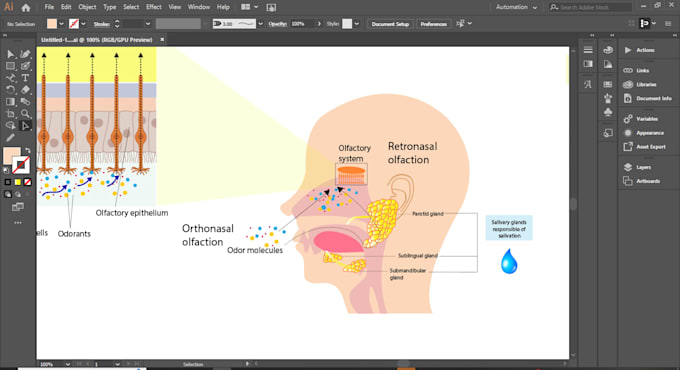Select the Pen tool
680x370 pixels.
click(25, 54)
